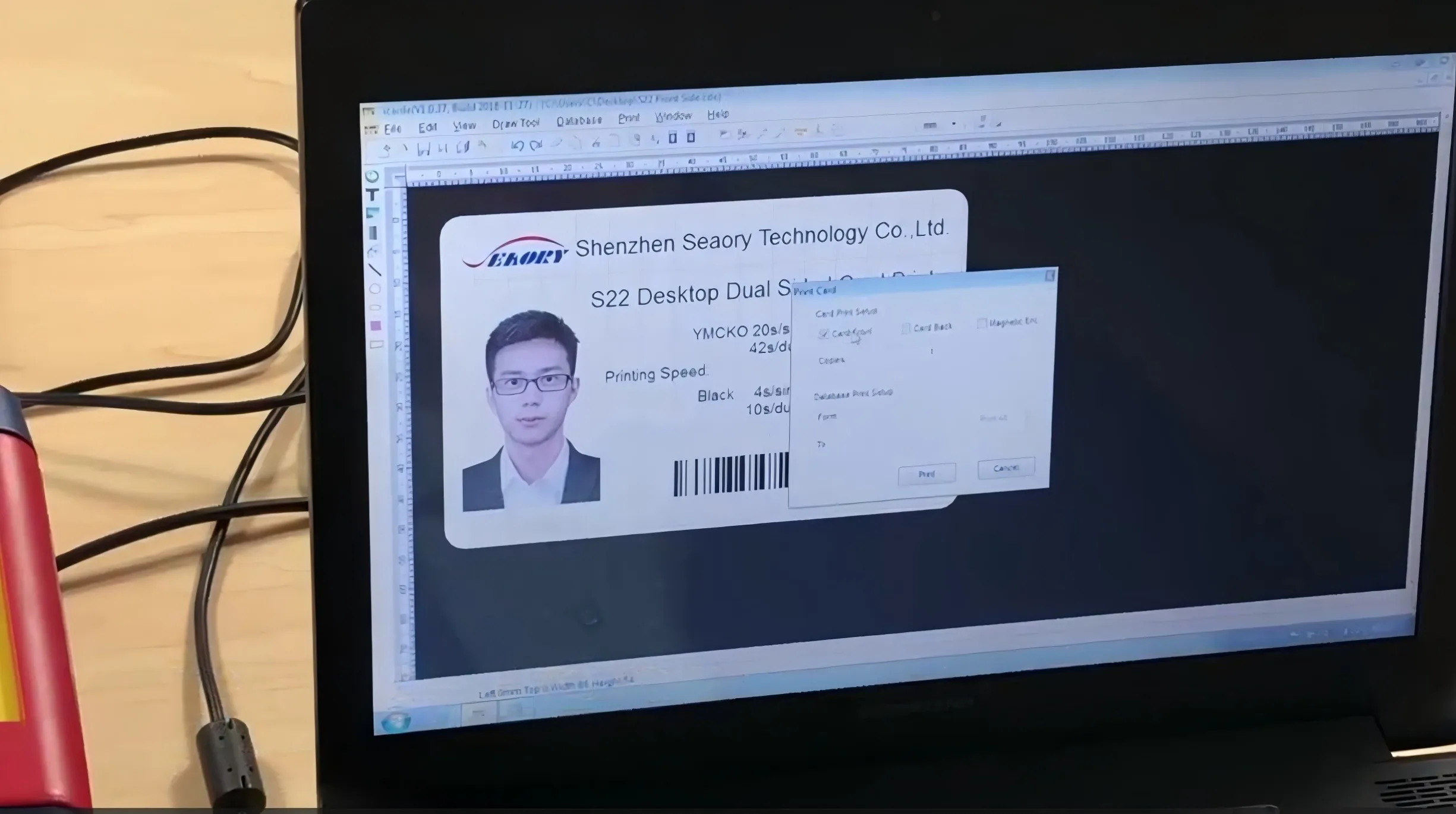
Task: Click the Cancel button in dialog
Action: (x=1006, y=468)
